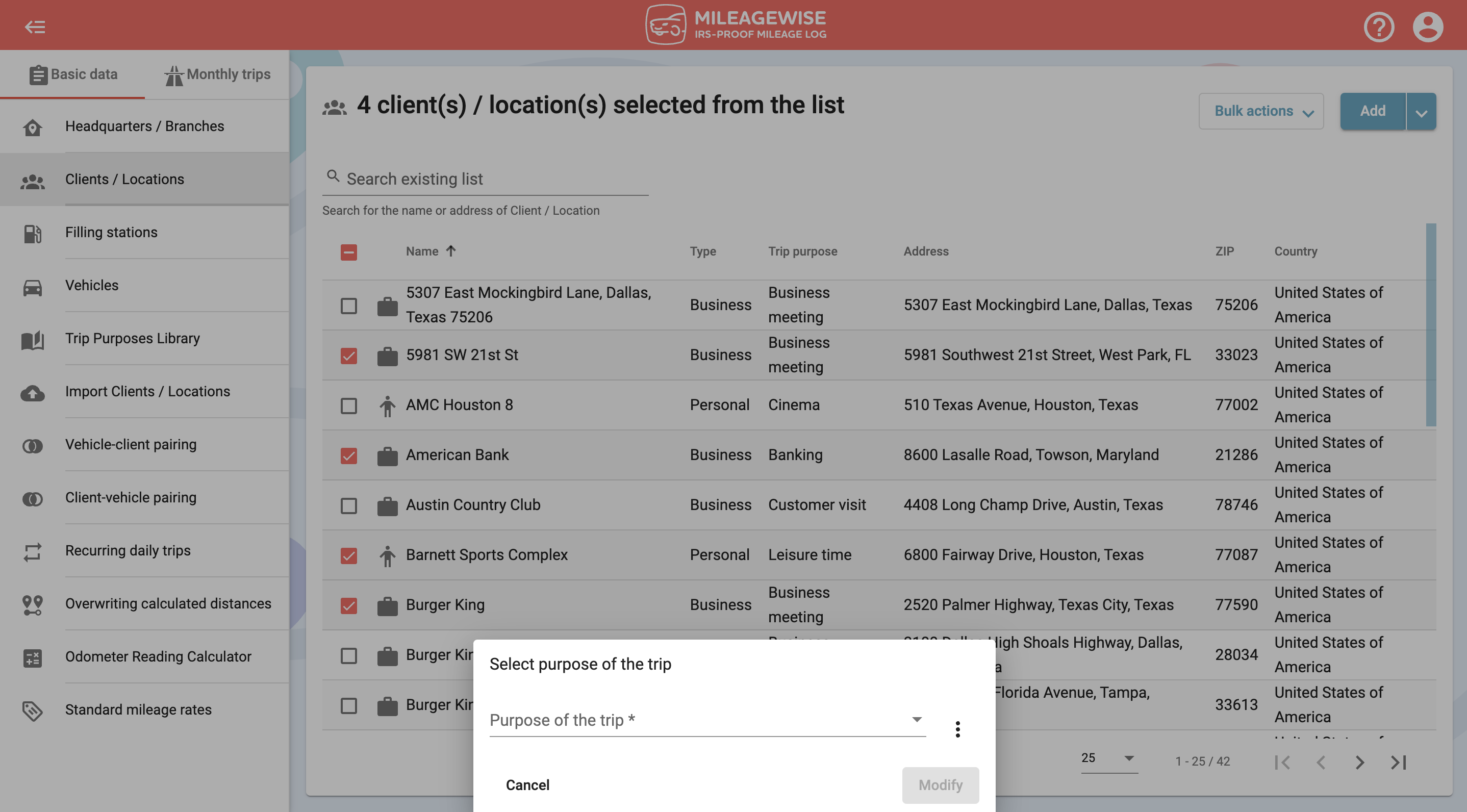Open Clients / Locations in the sidebar

(145, 180)
